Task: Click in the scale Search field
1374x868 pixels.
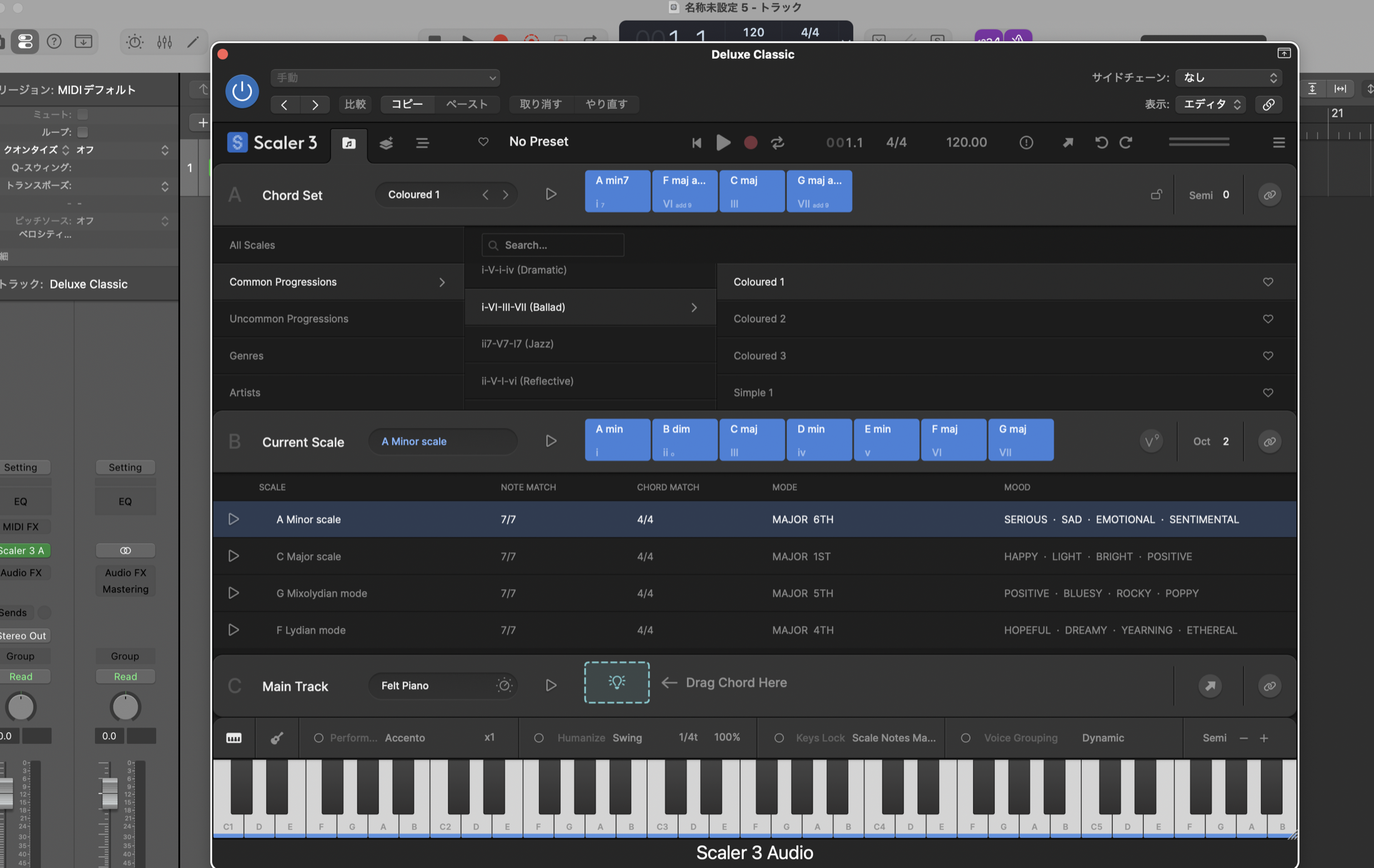Action: [553, 245]
